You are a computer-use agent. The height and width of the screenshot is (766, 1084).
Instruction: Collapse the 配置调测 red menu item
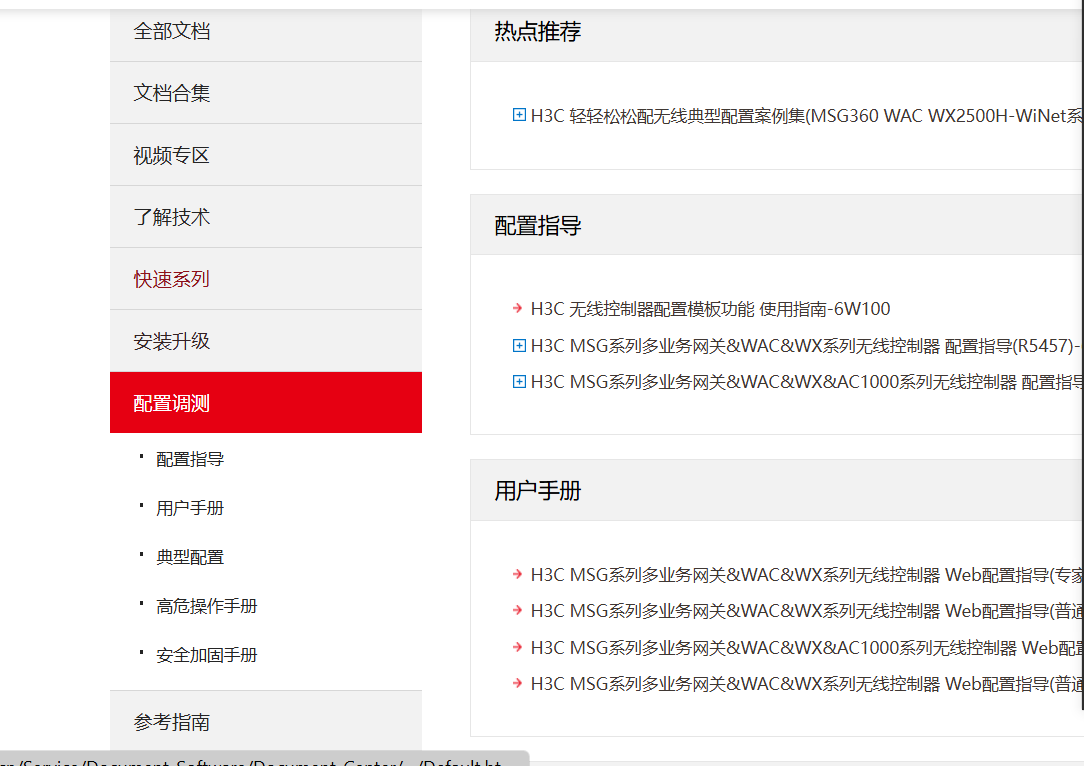coord(265,402)
